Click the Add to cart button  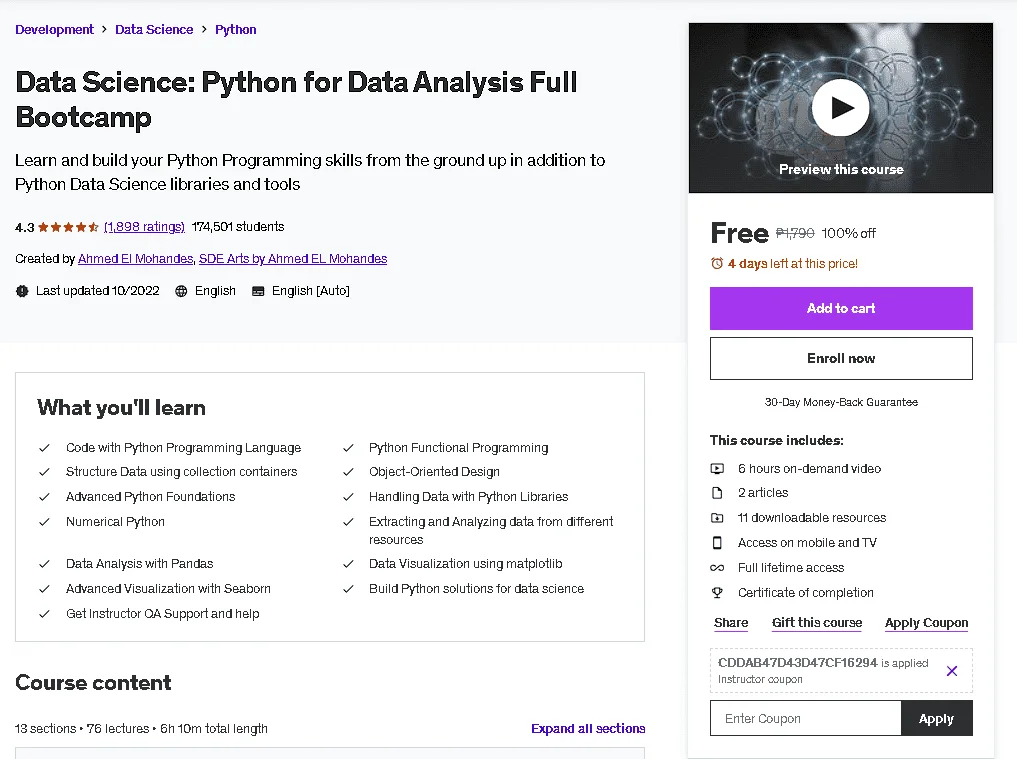click(841, 308)
